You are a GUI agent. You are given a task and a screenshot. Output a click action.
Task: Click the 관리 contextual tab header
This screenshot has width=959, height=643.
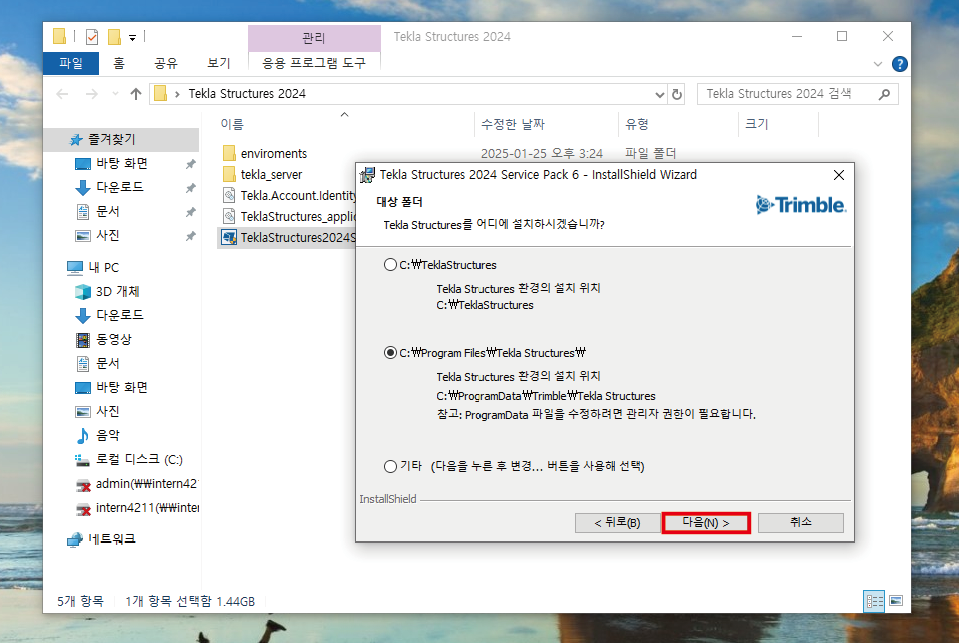coord(314,38)
